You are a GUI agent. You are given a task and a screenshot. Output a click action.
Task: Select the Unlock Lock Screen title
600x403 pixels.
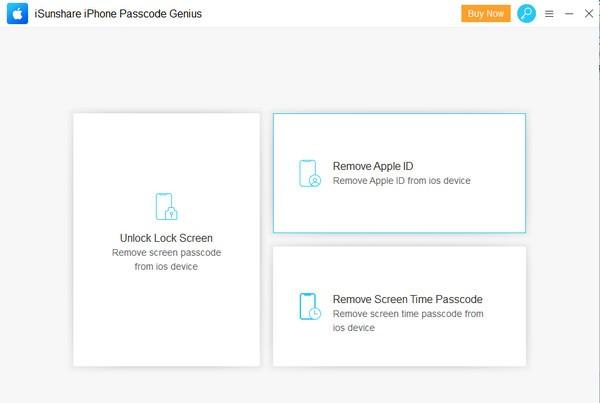tap(166, 238)
